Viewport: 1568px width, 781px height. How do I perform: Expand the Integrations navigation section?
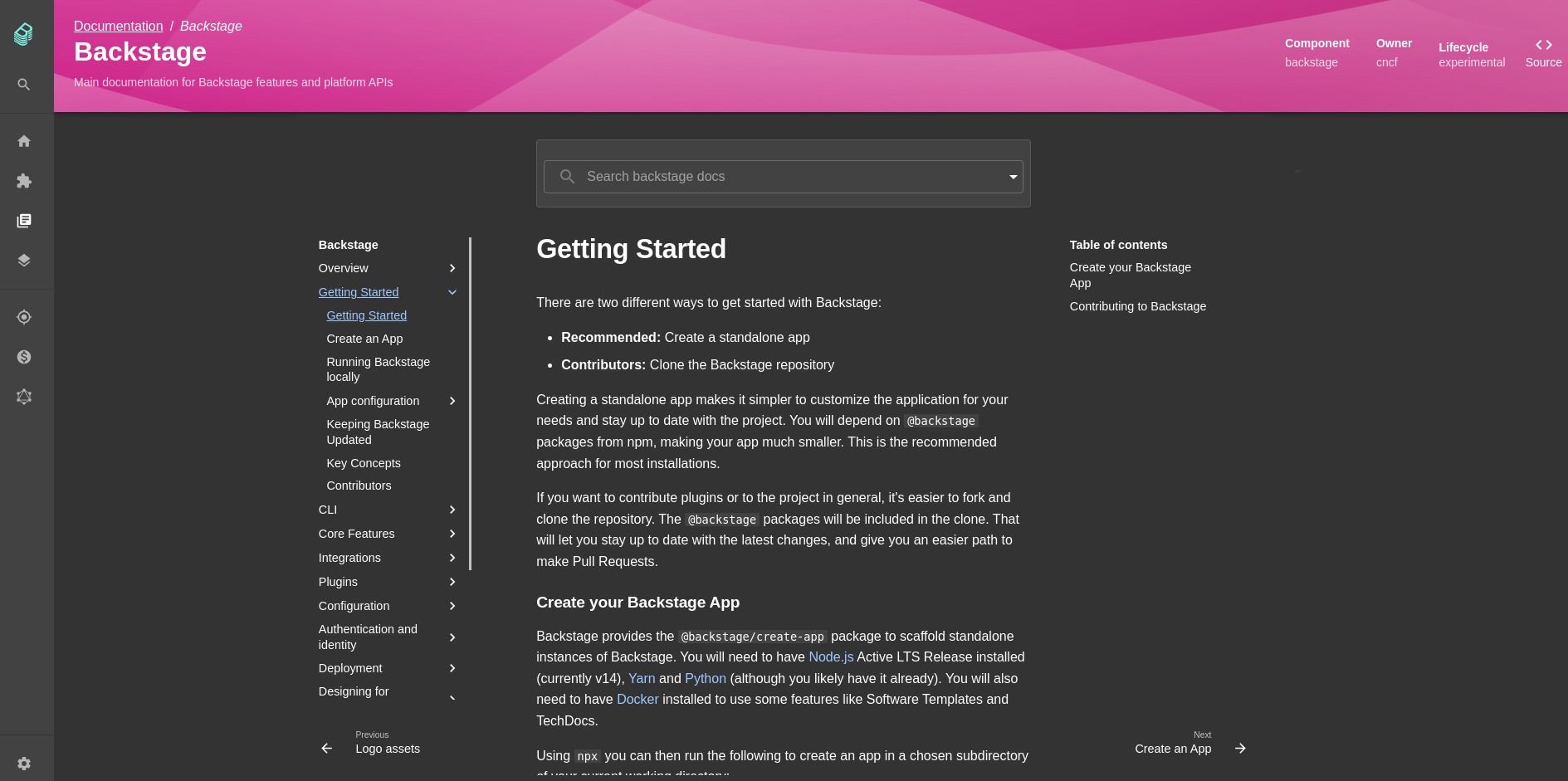coord(452,558)
